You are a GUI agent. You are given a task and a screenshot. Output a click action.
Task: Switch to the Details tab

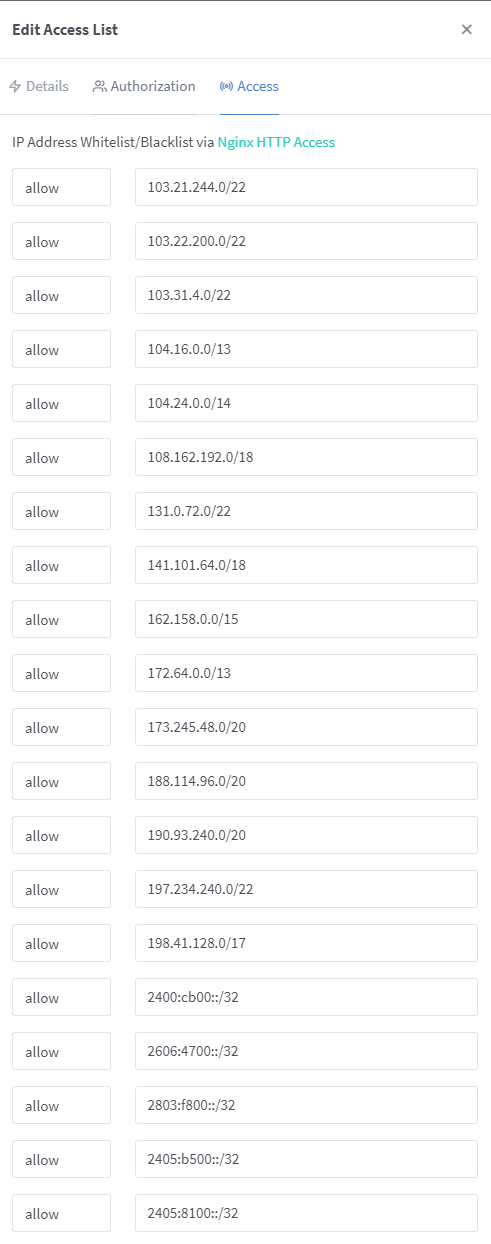(x=39, y=87)
